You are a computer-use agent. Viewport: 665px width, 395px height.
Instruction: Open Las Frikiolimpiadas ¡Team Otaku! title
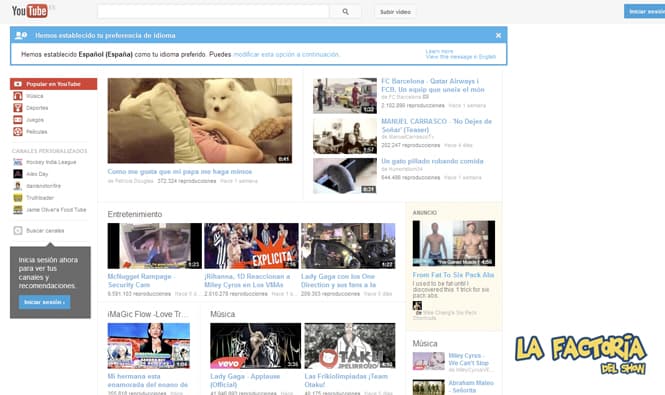[x=346, y=381]
